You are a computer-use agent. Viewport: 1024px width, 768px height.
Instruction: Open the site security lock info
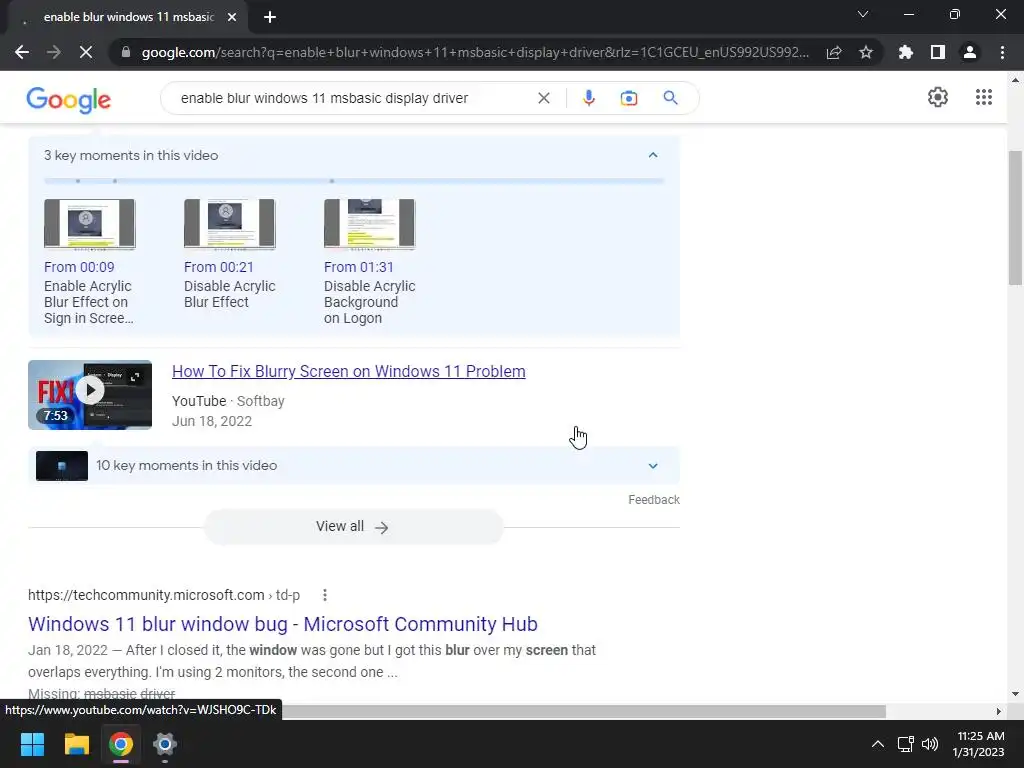pos(126,52)
